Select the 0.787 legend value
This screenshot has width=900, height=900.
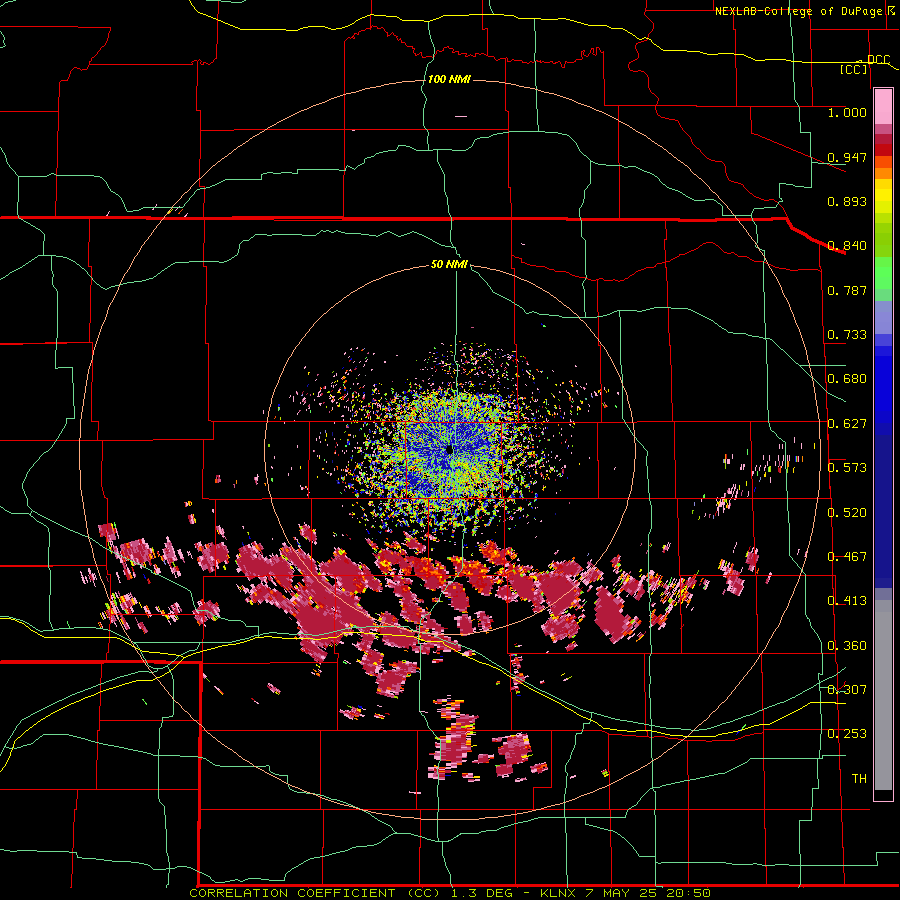point(847,290)
